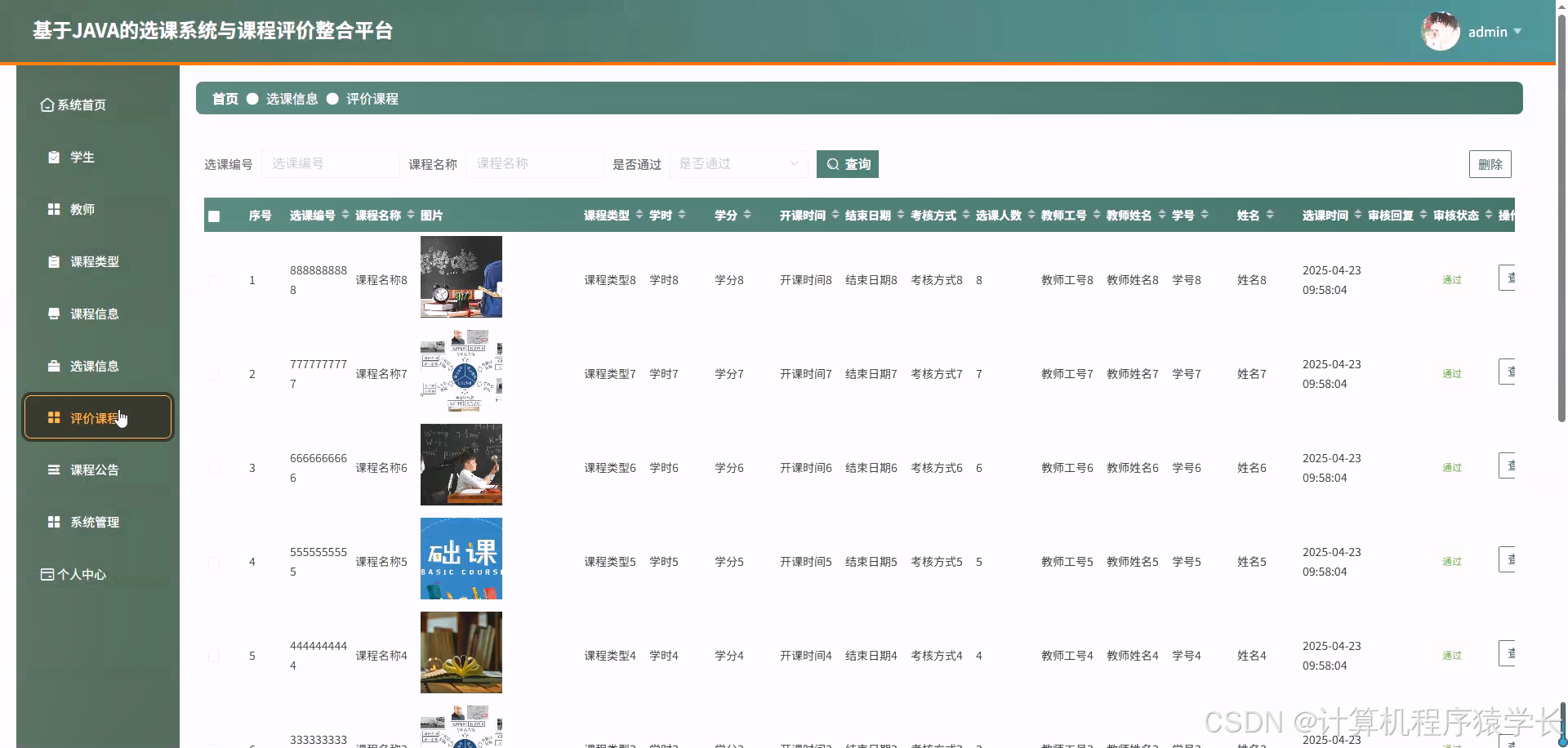This screenshot has width=1568, height=748.
Task: Click the 教师姓名5 cell
Action: [x=1133, y=562]
